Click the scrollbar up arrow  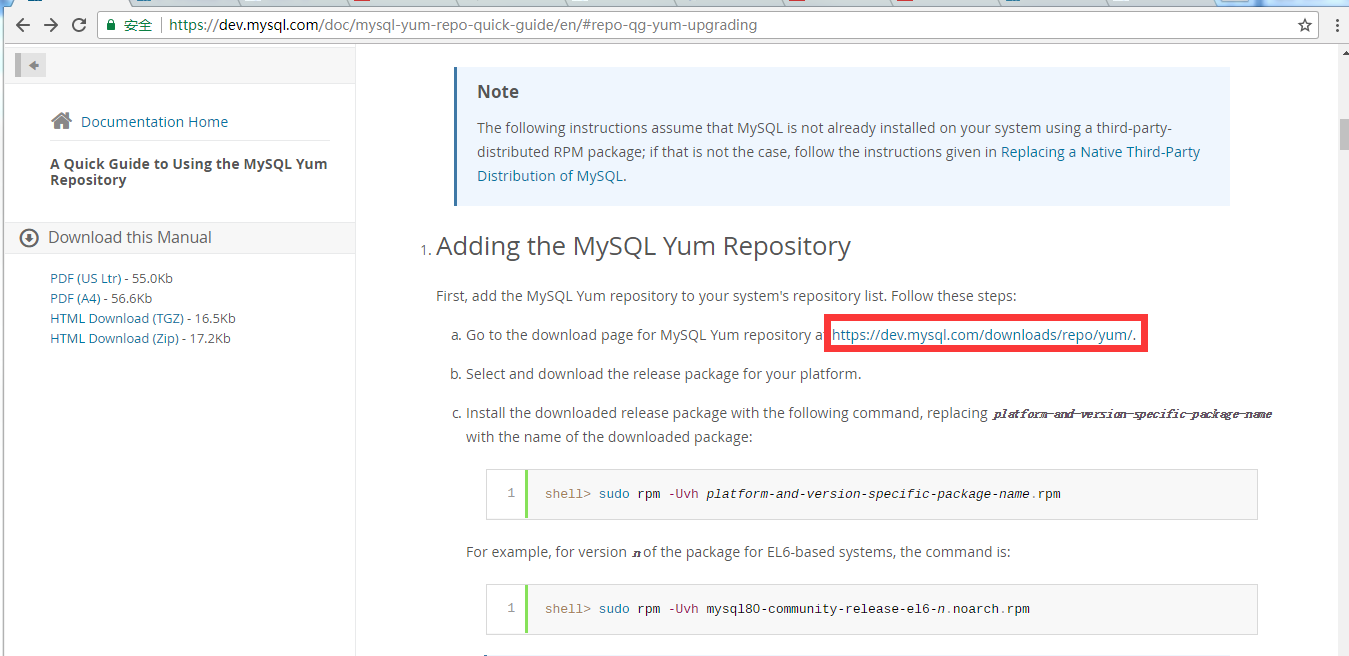(1343, 53)
